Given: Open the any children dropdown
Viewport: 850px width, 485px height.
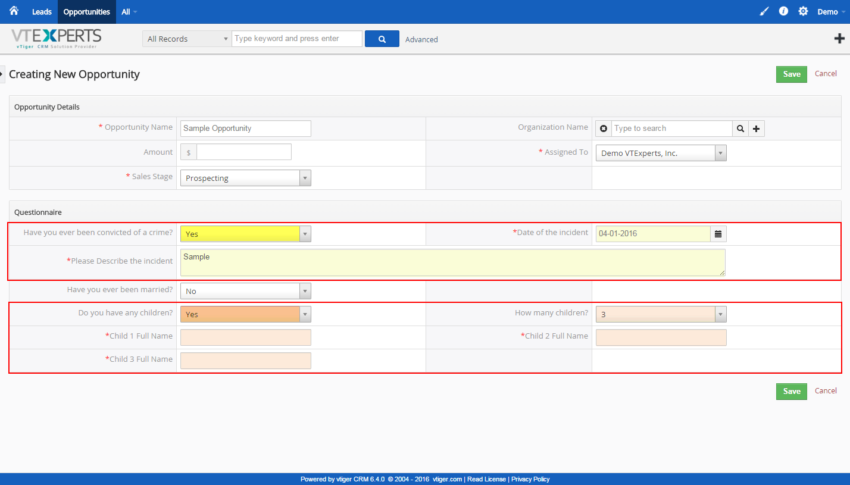Looking at the screenshot, I should 246,314.
